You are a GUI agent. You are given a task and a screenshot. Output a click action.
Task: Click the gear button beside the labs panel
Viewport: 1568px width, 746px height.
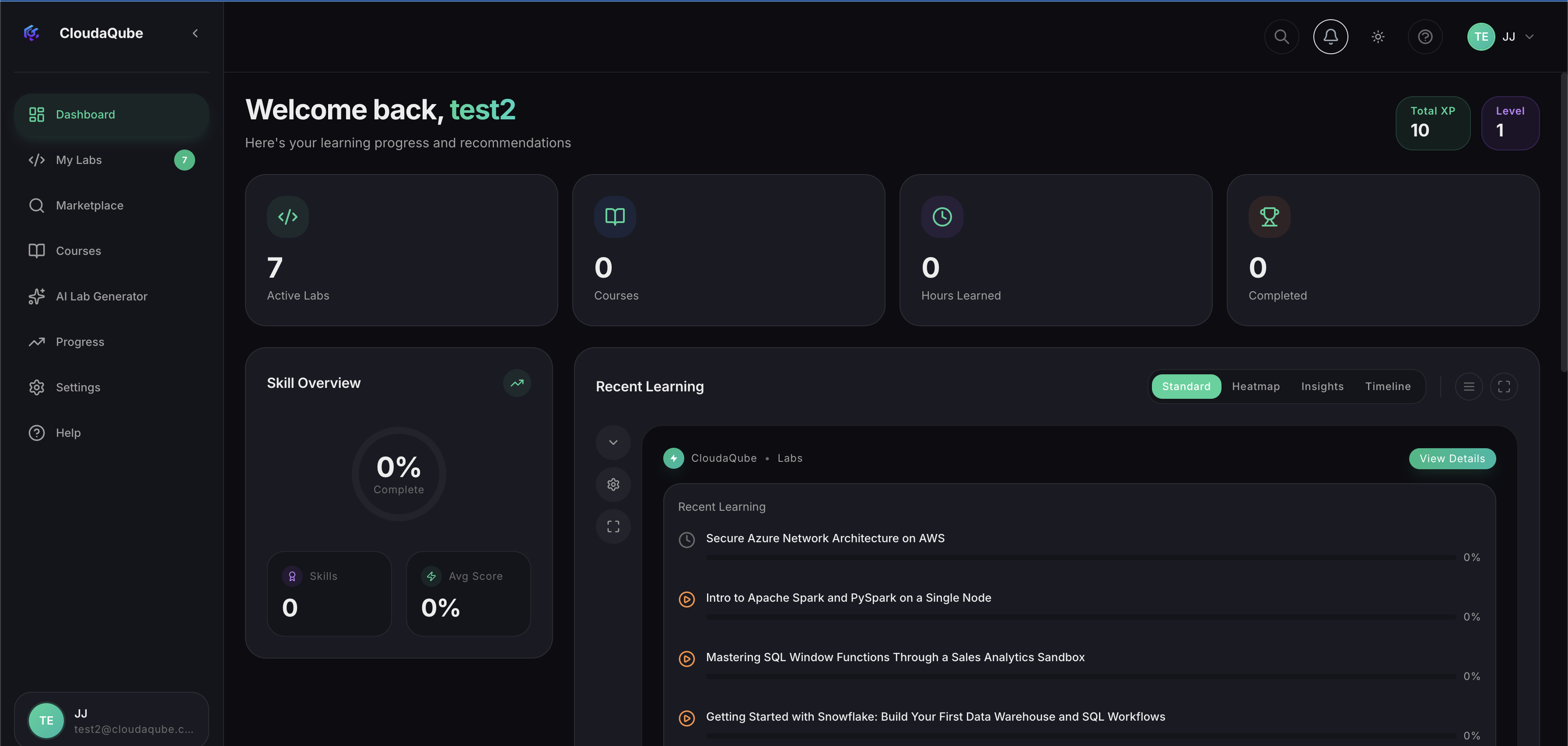(613, 485)
